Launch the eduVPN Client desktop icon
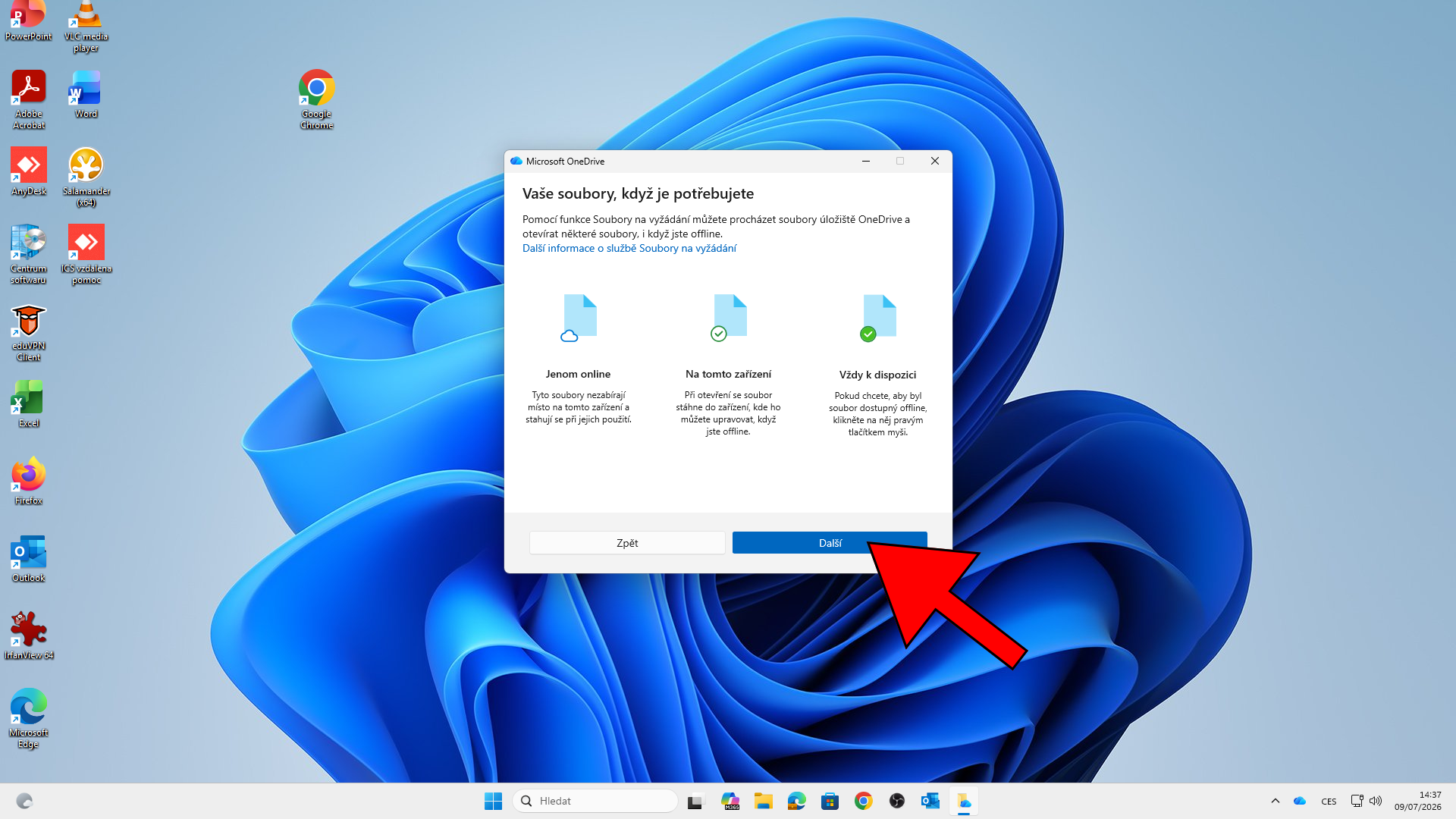The image size is (1456, 819). (x=29, y=332)
